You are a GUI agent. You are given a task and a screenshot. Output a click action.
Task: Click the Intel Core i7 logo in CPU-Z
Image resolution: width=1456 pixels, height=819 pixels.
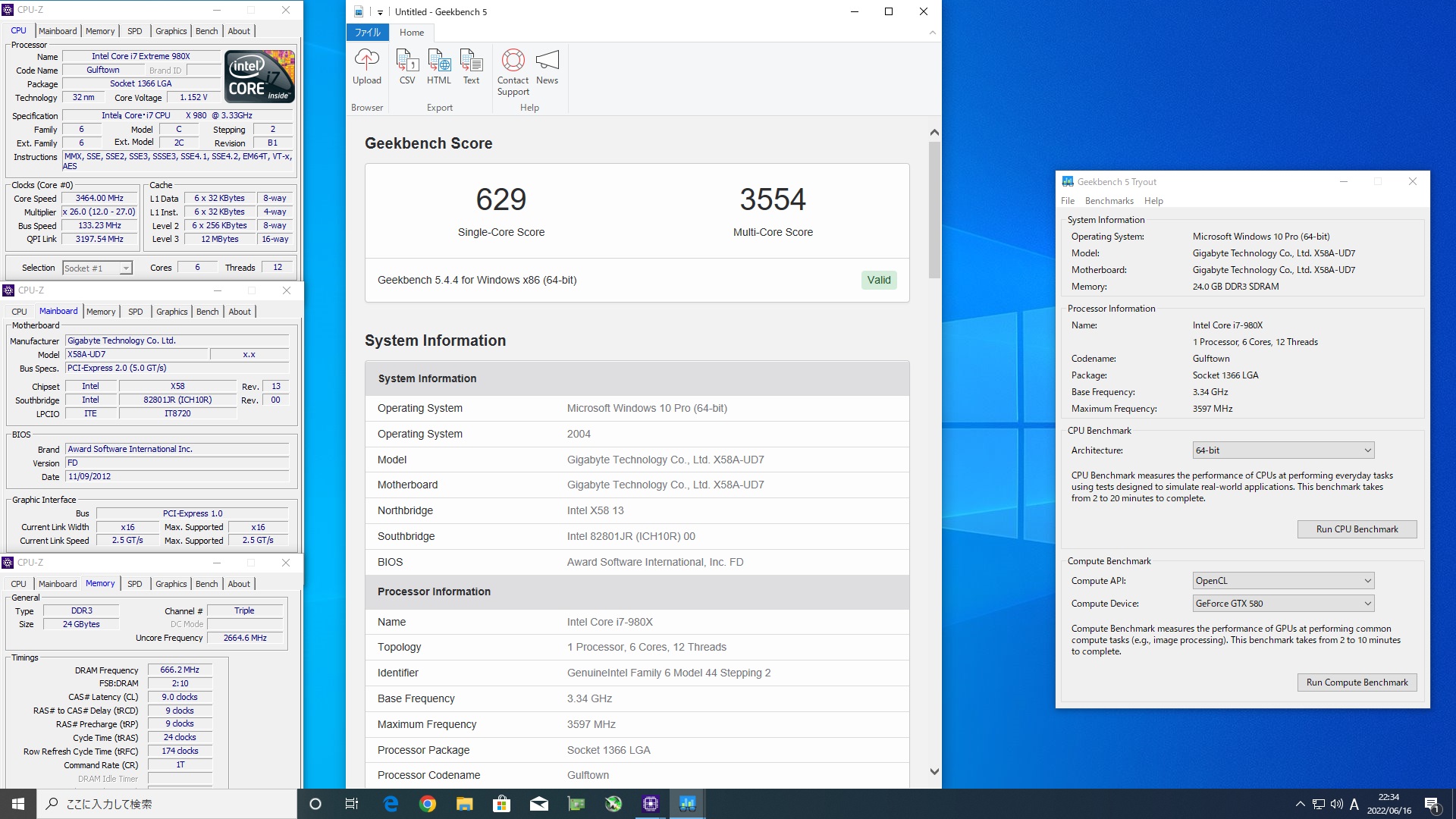(x=260, y=77)
